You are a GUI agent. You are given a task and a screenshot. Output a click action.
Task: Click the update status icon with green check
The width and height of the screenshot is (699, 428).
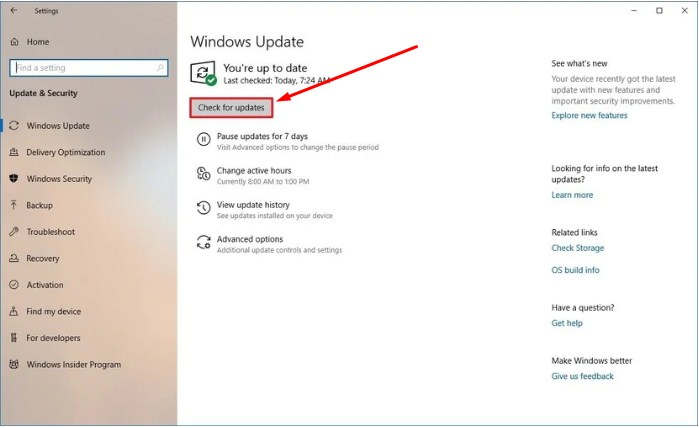[x=203, y=73]
